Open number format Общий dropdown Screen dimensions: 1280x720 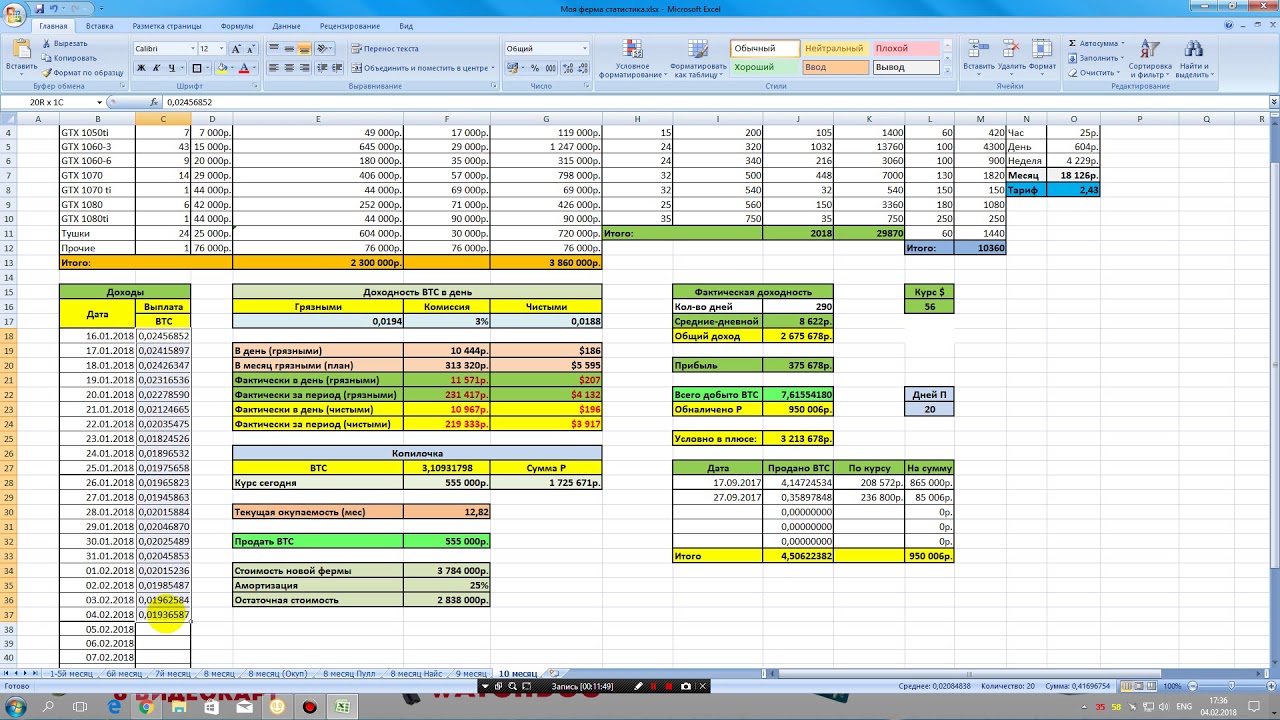click(x=585, y=48)
